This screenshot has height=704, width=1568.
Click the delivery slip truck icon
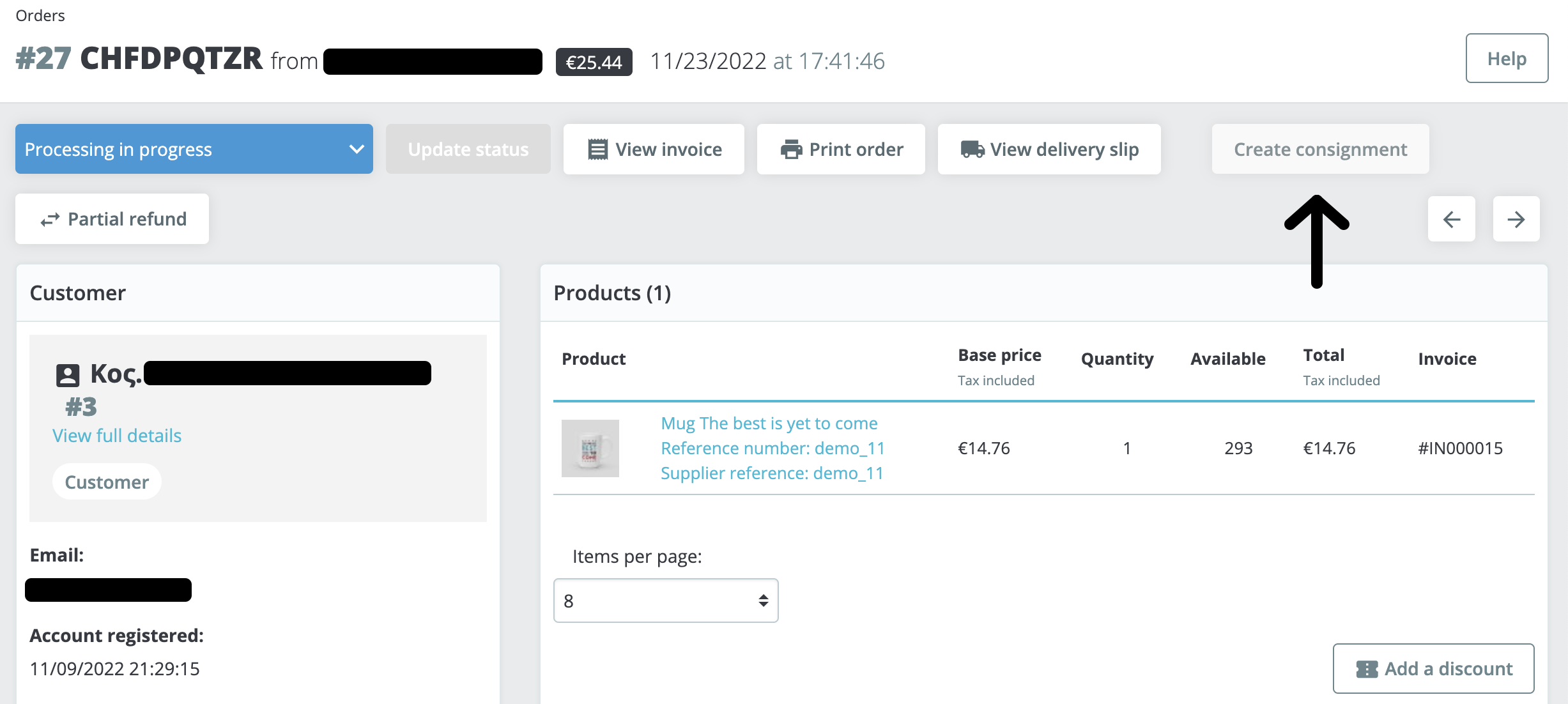click(971, 148)
